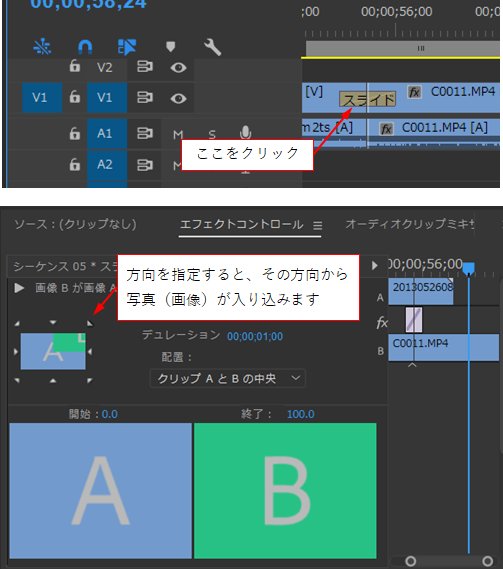Toggle the lock on track A1

coord(75,133)
